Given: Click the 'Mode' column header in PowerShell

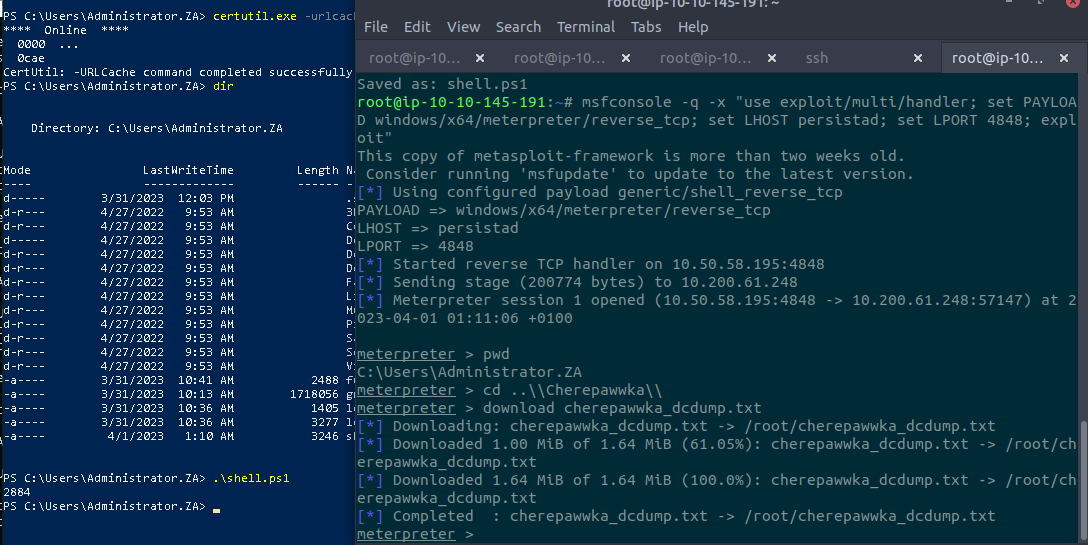Looking at the screenshot, I should tap(17, 170).
